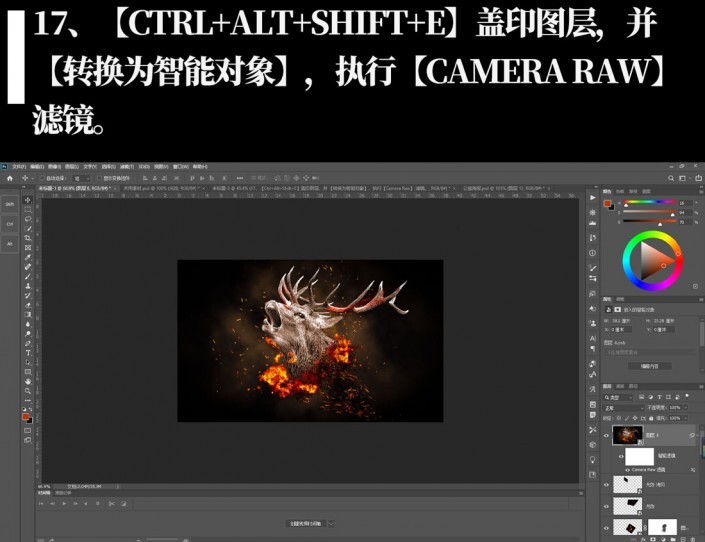The width and height of the screenshot is (705, 542).
Task: Toggle layer filtering switch on/off
Action: (687, 397)
